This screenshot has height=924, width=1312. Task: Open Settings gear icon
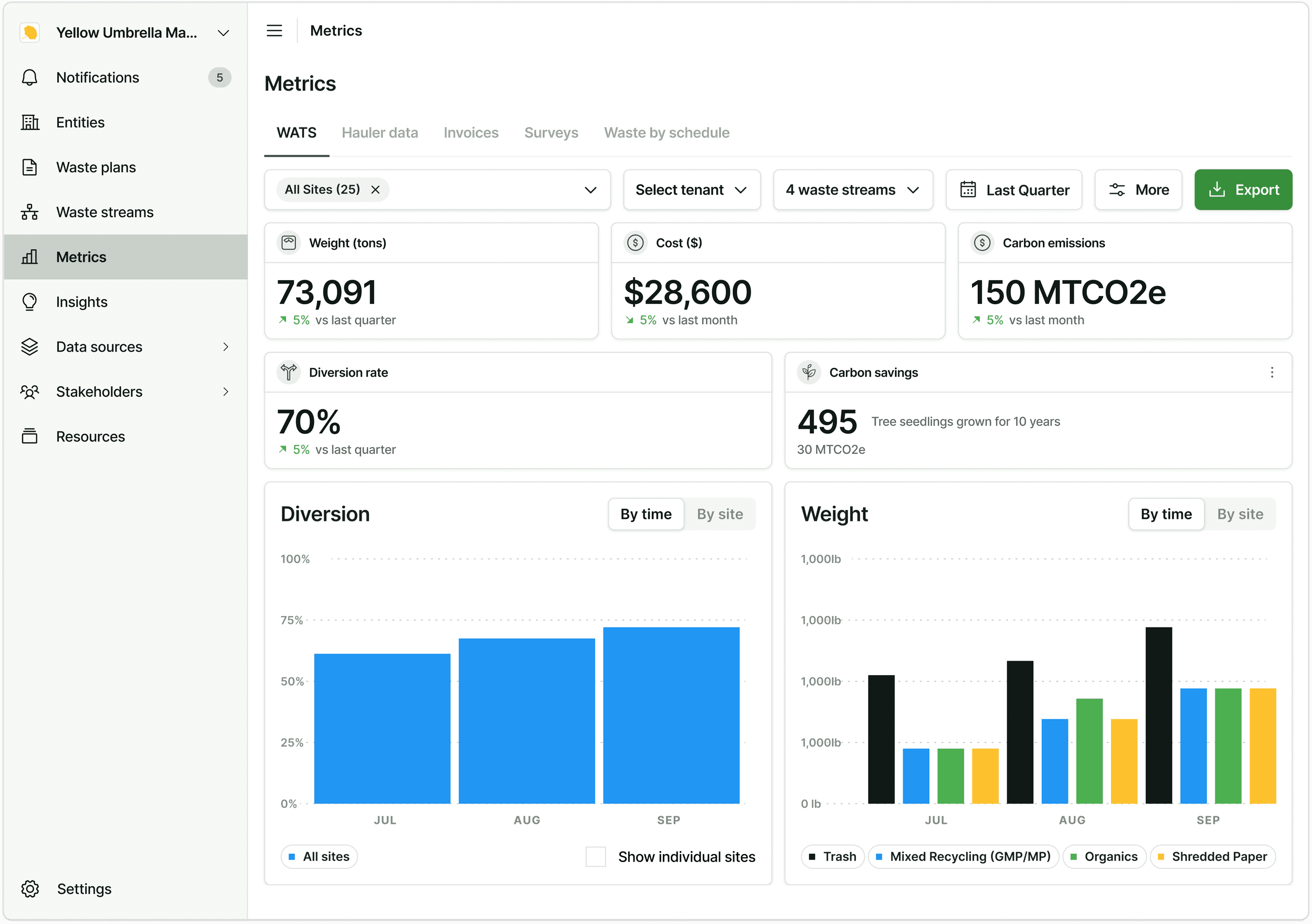(30, 888)
